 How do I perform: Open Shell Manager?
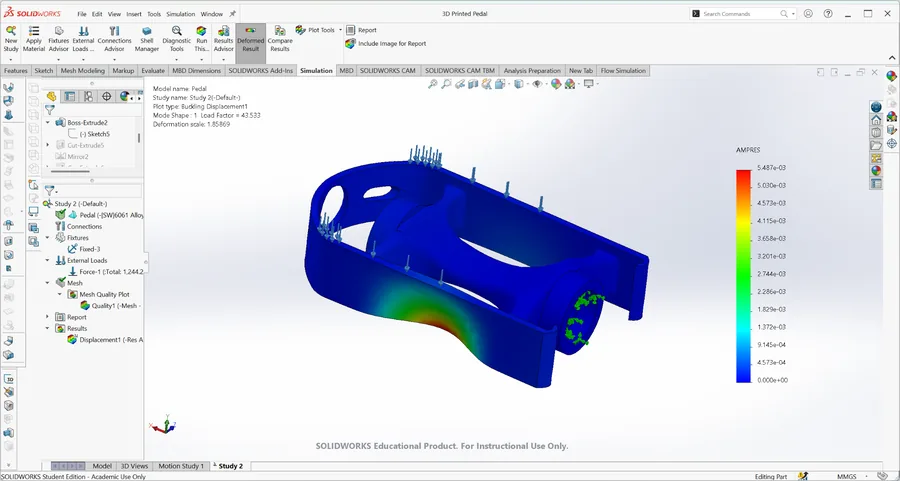click(x=147, y=39)
